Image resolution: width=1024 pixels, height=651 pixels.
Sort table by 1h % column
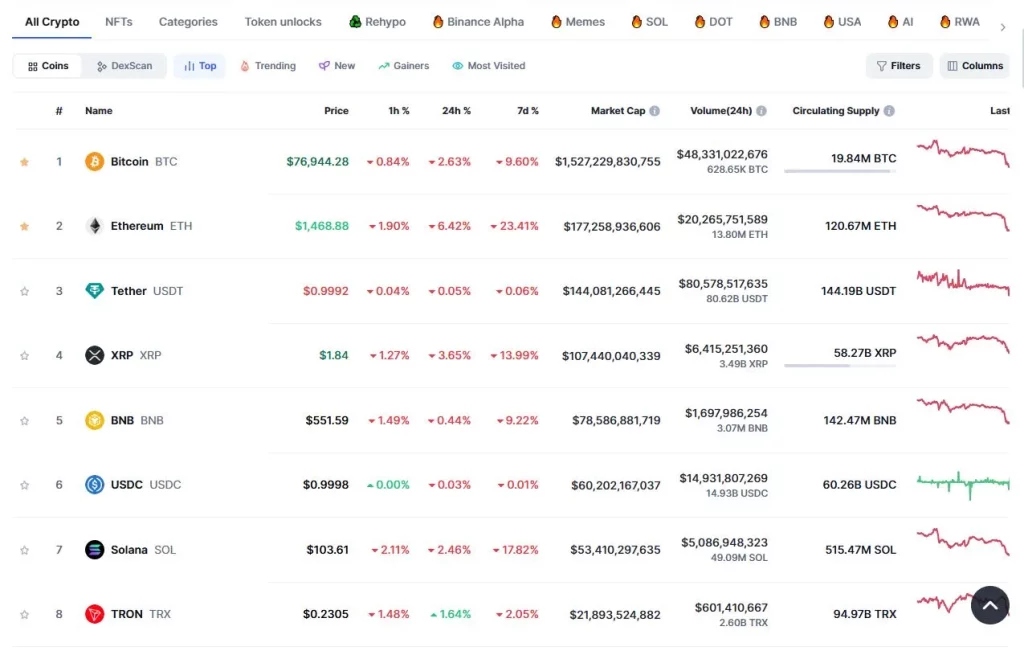399,111
